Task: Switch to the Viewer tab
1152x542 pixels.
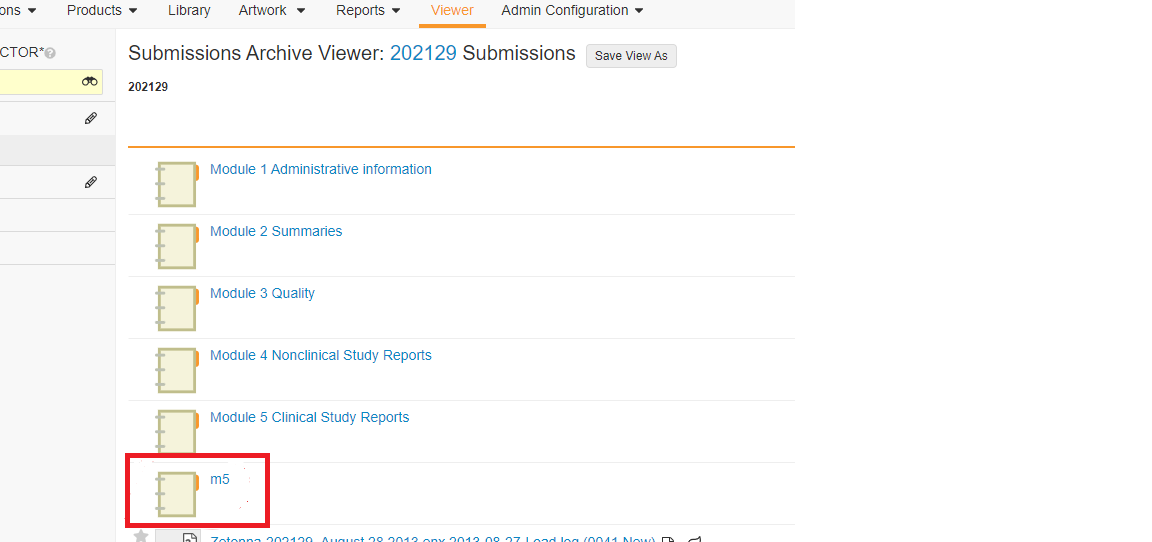Action: [x=452, y=11]
